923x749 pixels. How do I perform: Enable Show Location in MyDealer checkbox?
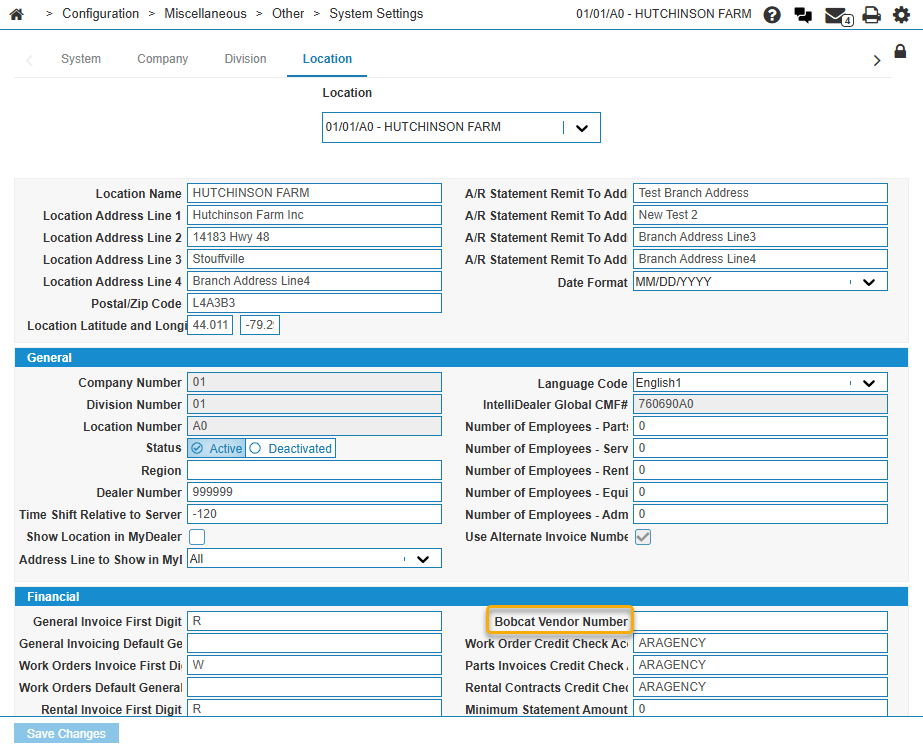(197, 537)
